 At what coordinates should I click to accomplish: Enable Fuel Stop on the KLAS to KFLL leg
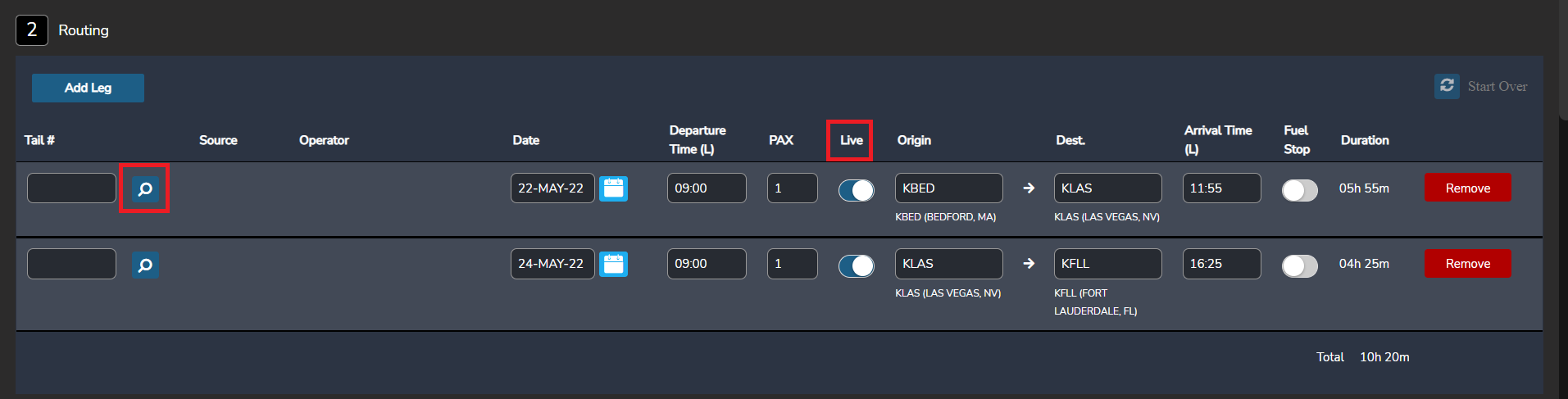point(1299,265)
